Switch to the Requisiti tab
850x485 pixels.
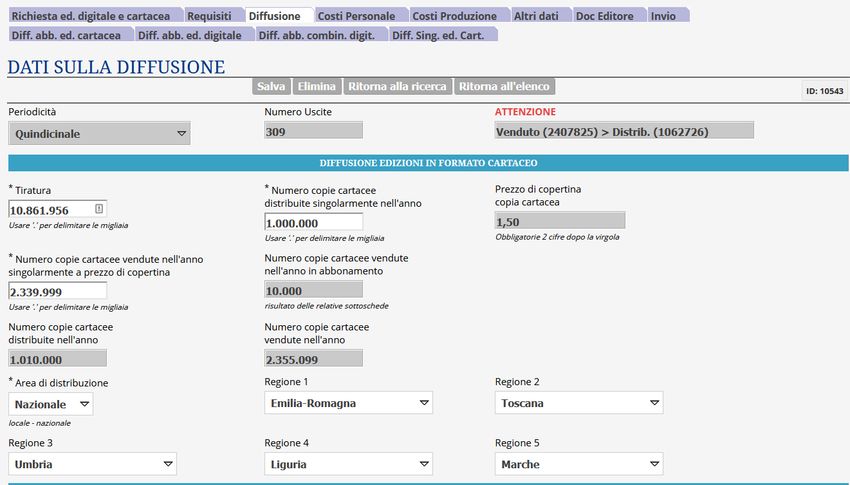tap(209, 16)
